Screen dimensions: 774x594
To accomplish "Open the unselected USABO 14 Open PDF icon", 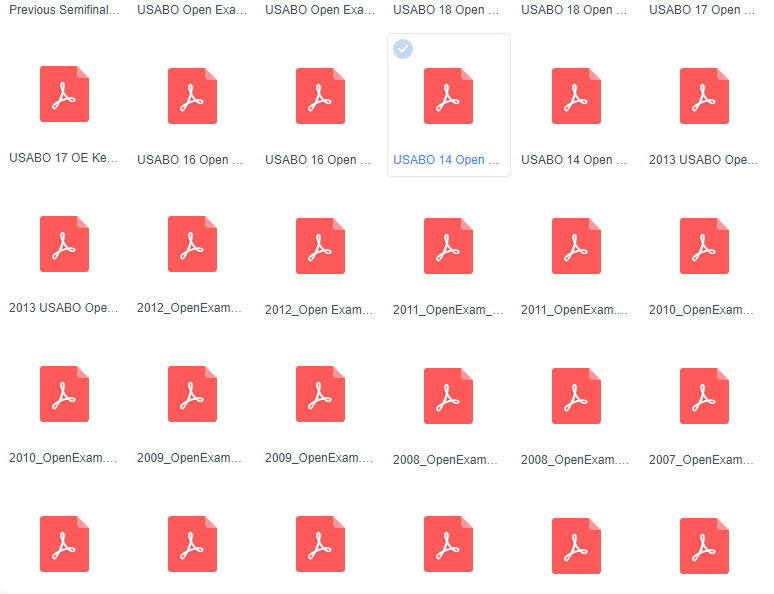I will click(576, 96).
